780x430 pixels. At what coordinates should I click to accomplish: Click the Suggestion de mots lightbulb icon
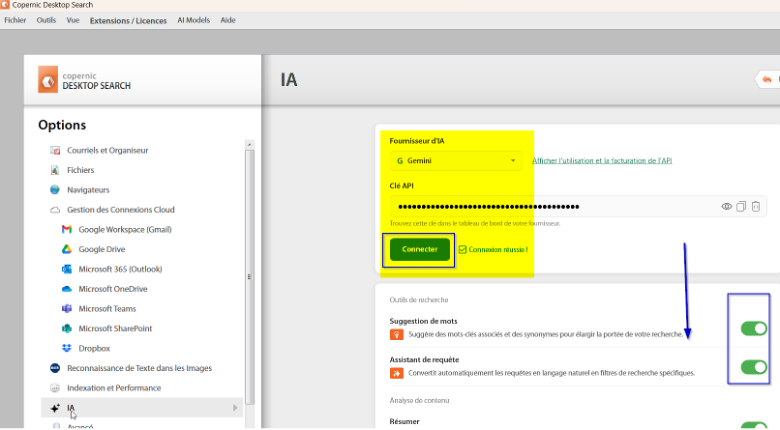(x=396, y=334)
